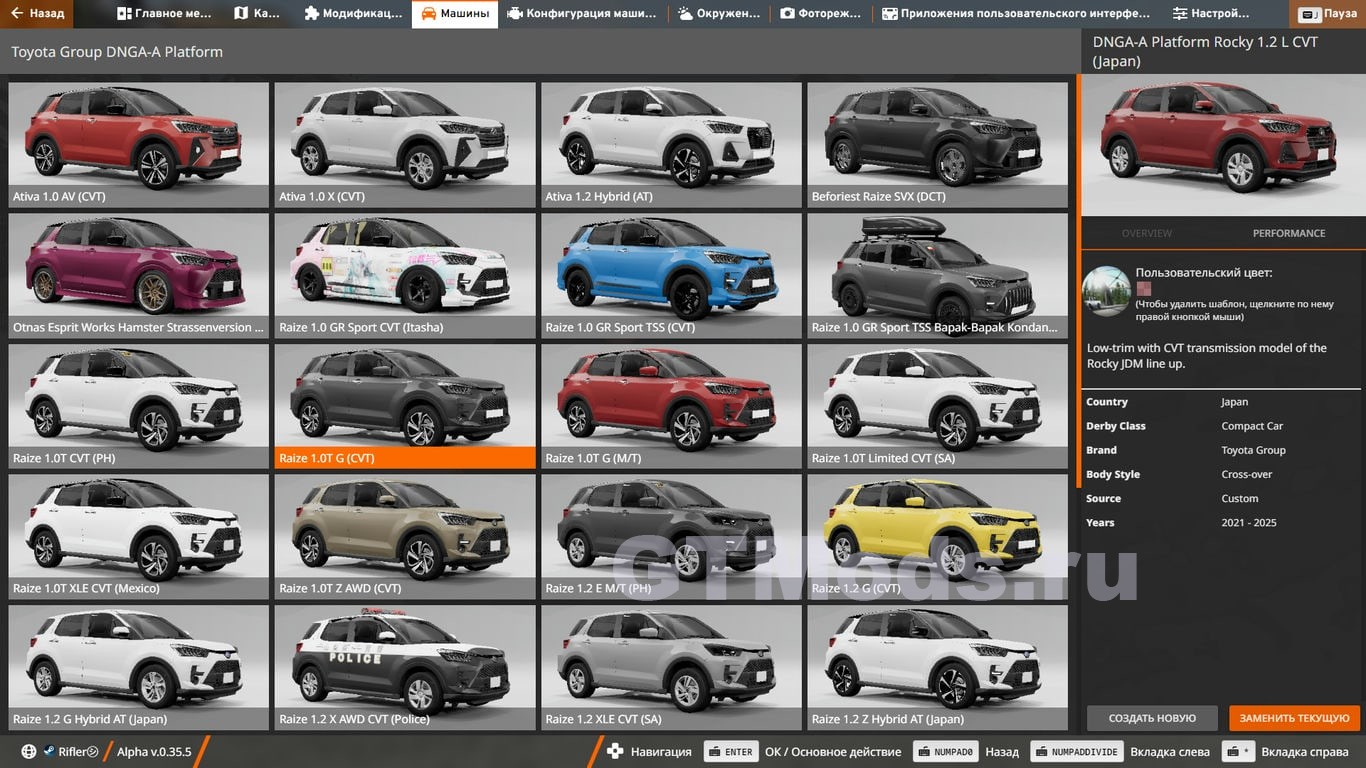Click the ЗАМЕНИТЬ ТЕКУЩУЮ button
Screen dimensions: 1366x768
point(1295,718)
